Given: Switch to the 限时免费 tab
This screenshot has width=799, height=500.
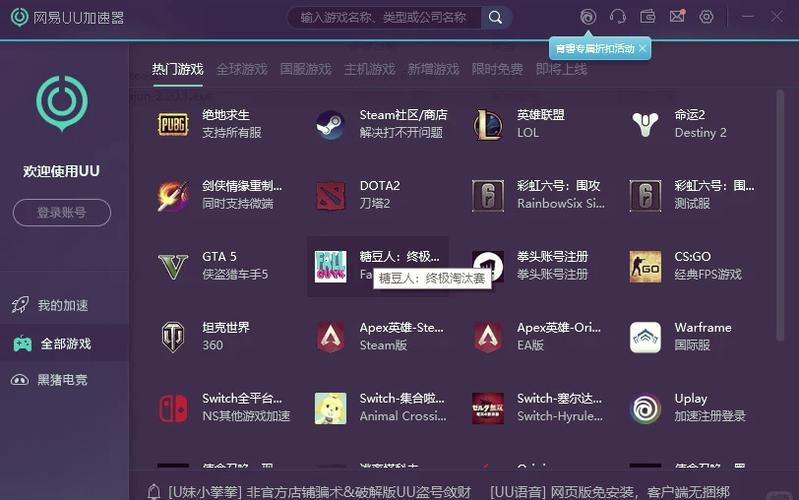Looking at the screenshot, I should tap(497, 69).
